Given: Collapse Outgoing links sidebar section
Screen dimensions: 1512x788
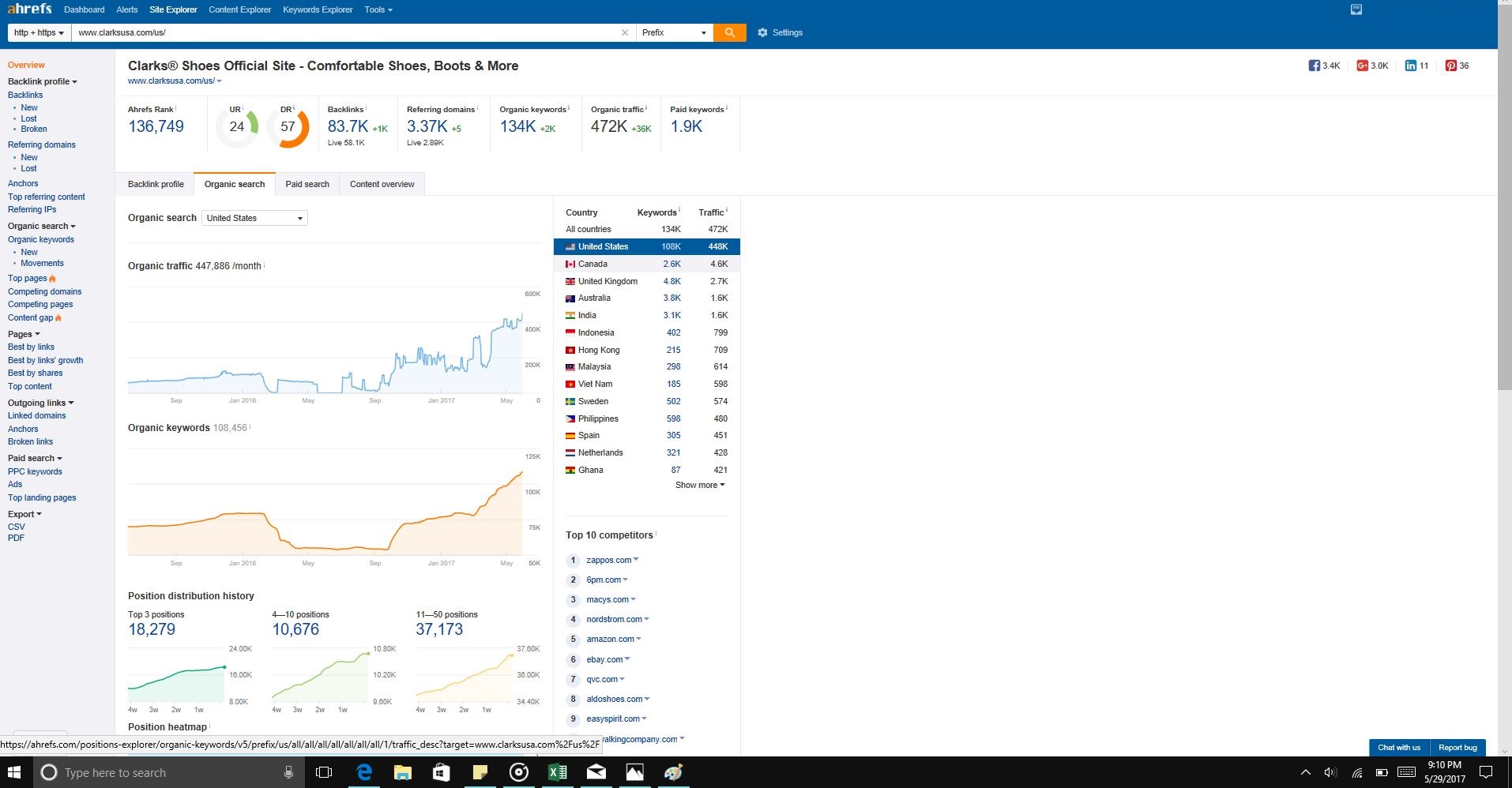Looking at the screenshot, I should coord(41,403).
